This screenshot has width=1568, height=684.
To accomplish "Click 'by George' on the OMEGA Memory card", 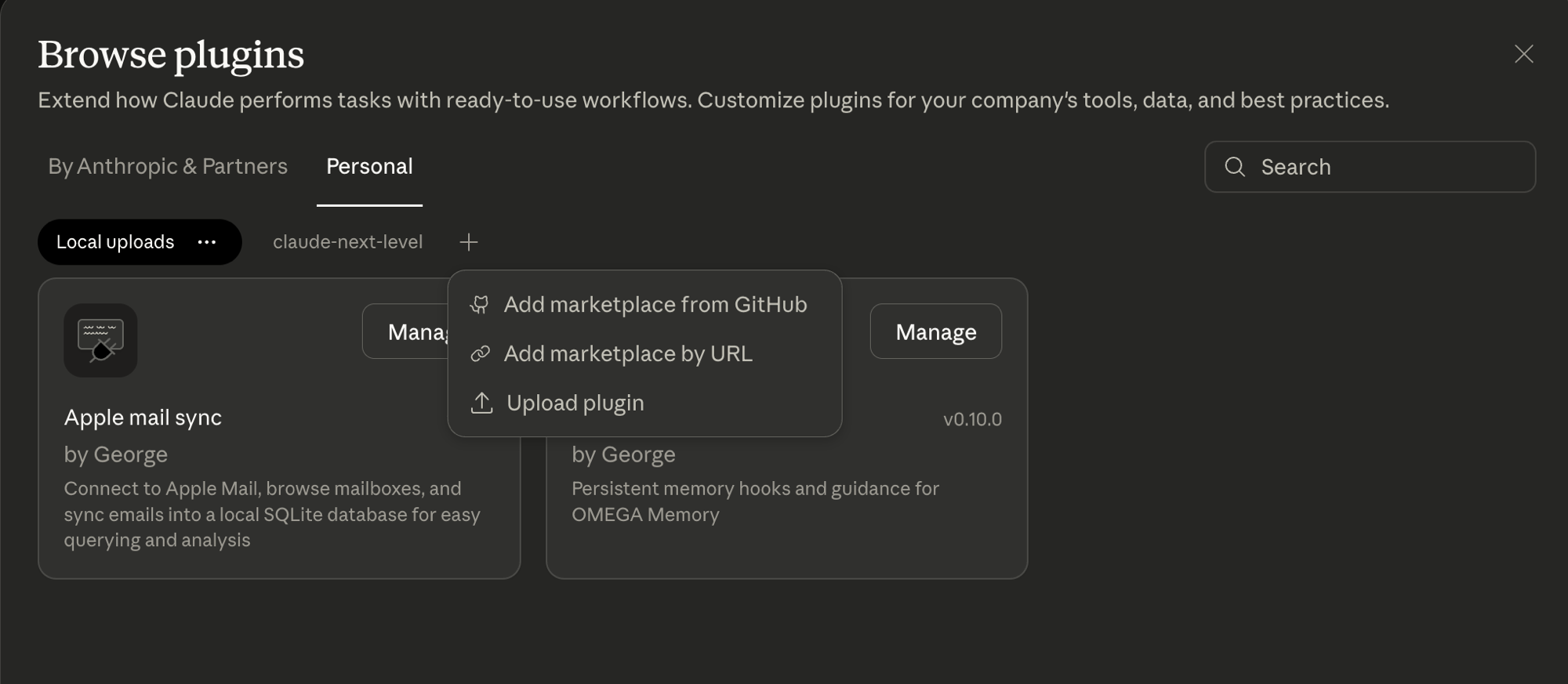I will pyautogui.click(x=623, y=454).
